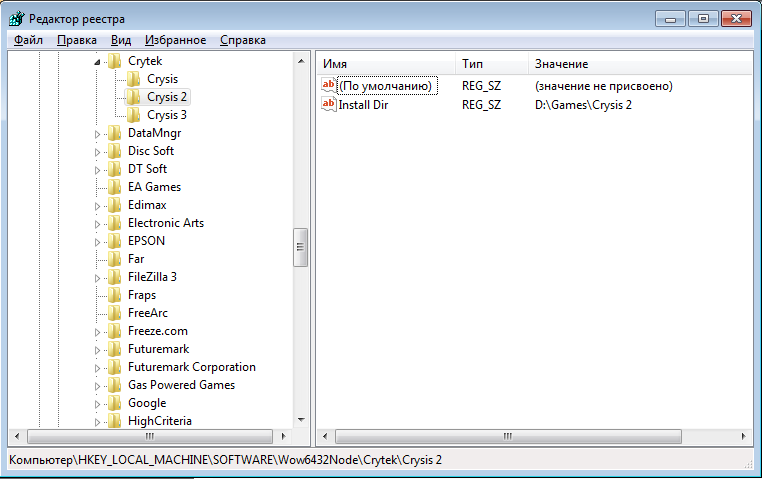Click the Electronic Arts folder icon
This screenshot has height=479, width=762.
(x=115, y=222)
